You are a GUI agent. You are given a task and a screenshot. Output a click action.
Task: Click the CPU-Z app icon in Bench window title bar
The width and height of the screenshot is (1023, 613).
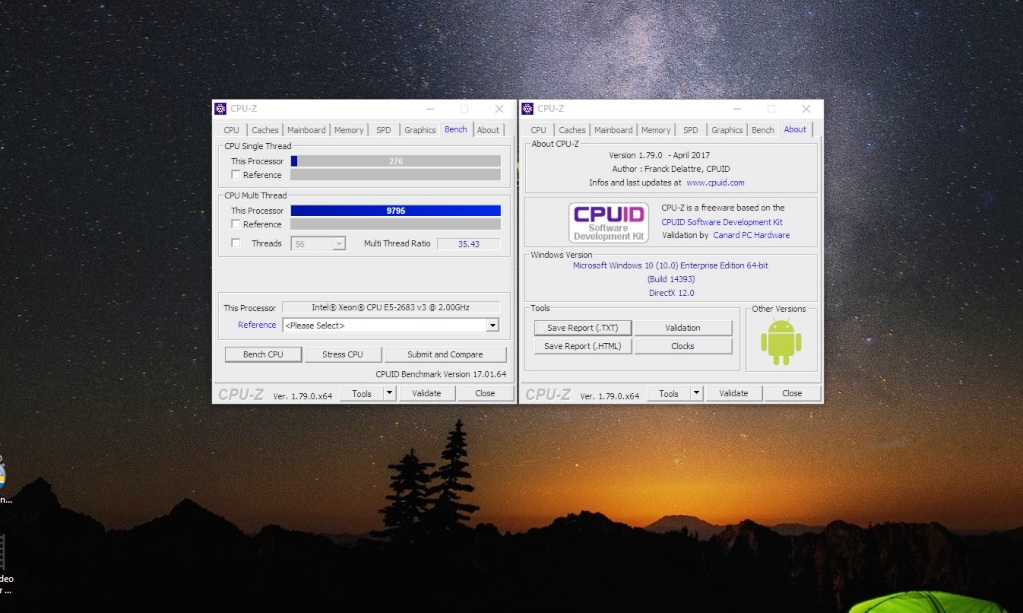[x=221, y=109]
